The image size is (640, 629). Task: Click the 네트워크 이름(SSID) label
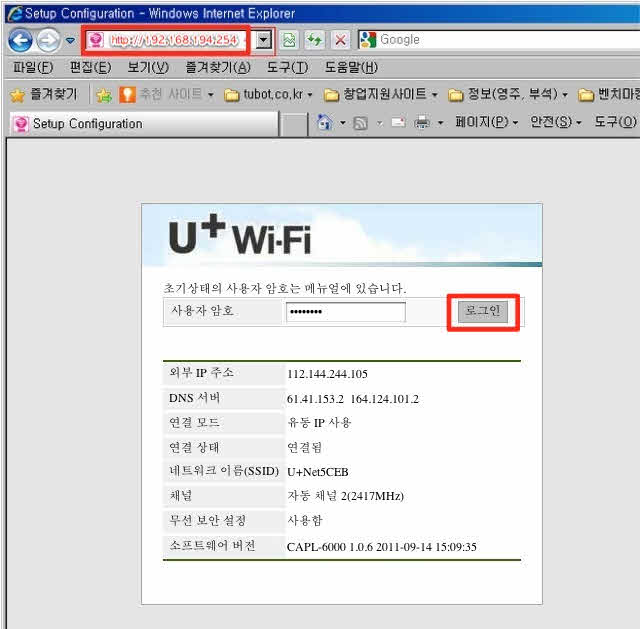[x=224, y=471]
